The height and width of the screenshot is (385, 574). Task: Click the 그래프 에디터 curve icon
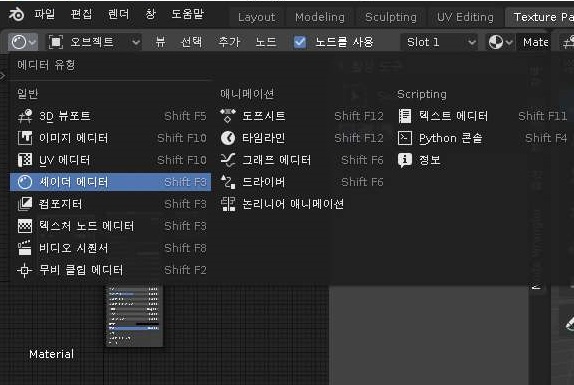tap(228, 160)
